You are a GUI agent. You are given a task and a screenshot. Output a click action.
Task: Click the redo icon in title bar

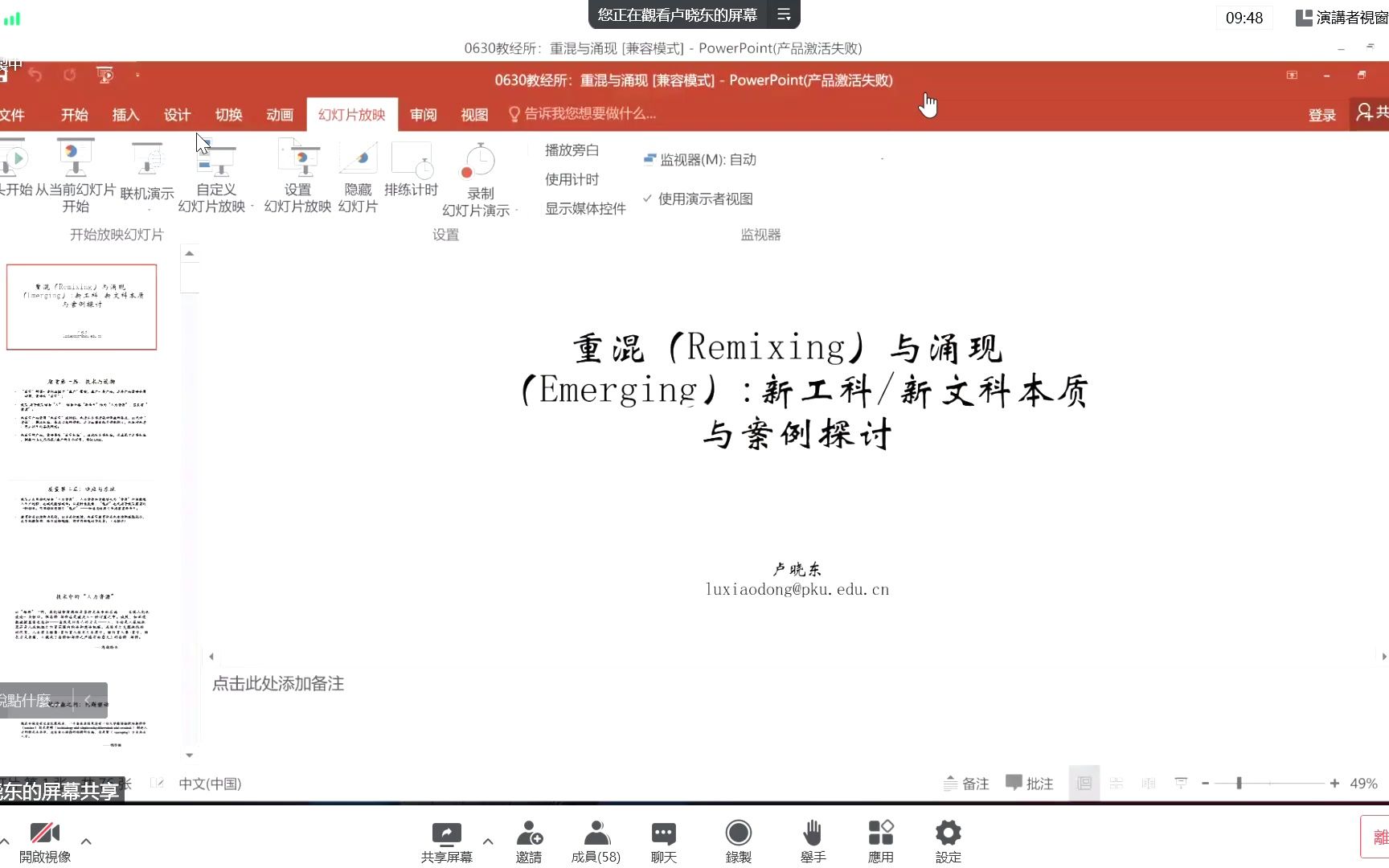tap(70, 75)
